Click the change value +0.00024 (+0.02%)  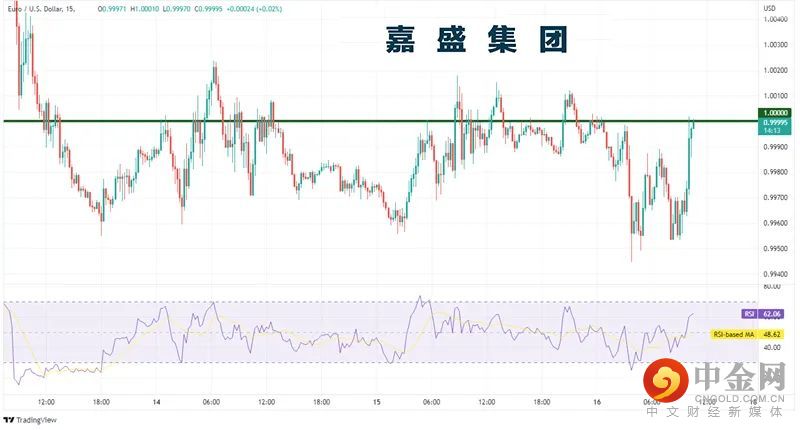tap(254, 9)
